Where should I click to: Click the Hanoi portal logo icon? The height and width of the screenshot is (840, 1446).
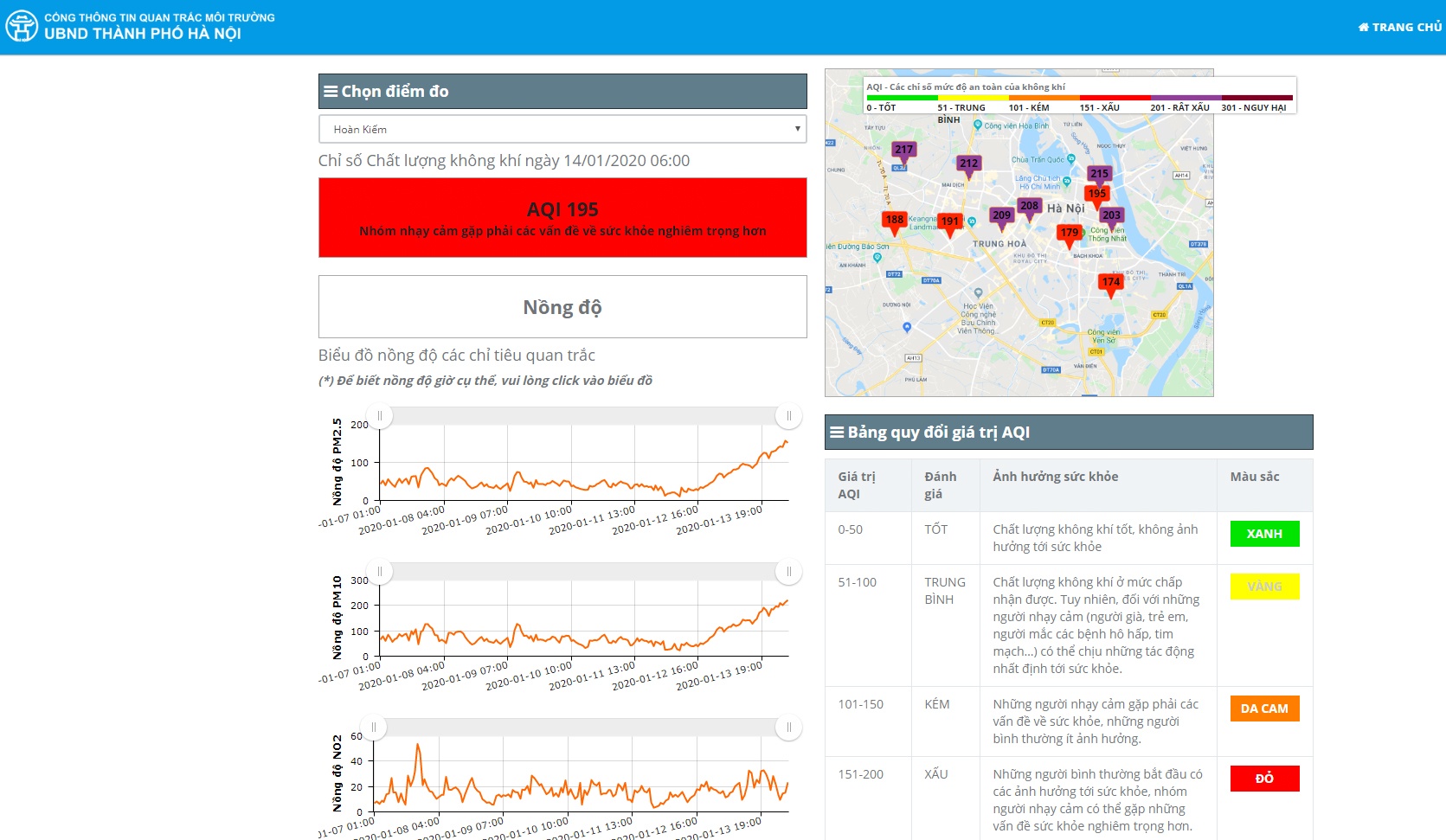coord(21,26)
